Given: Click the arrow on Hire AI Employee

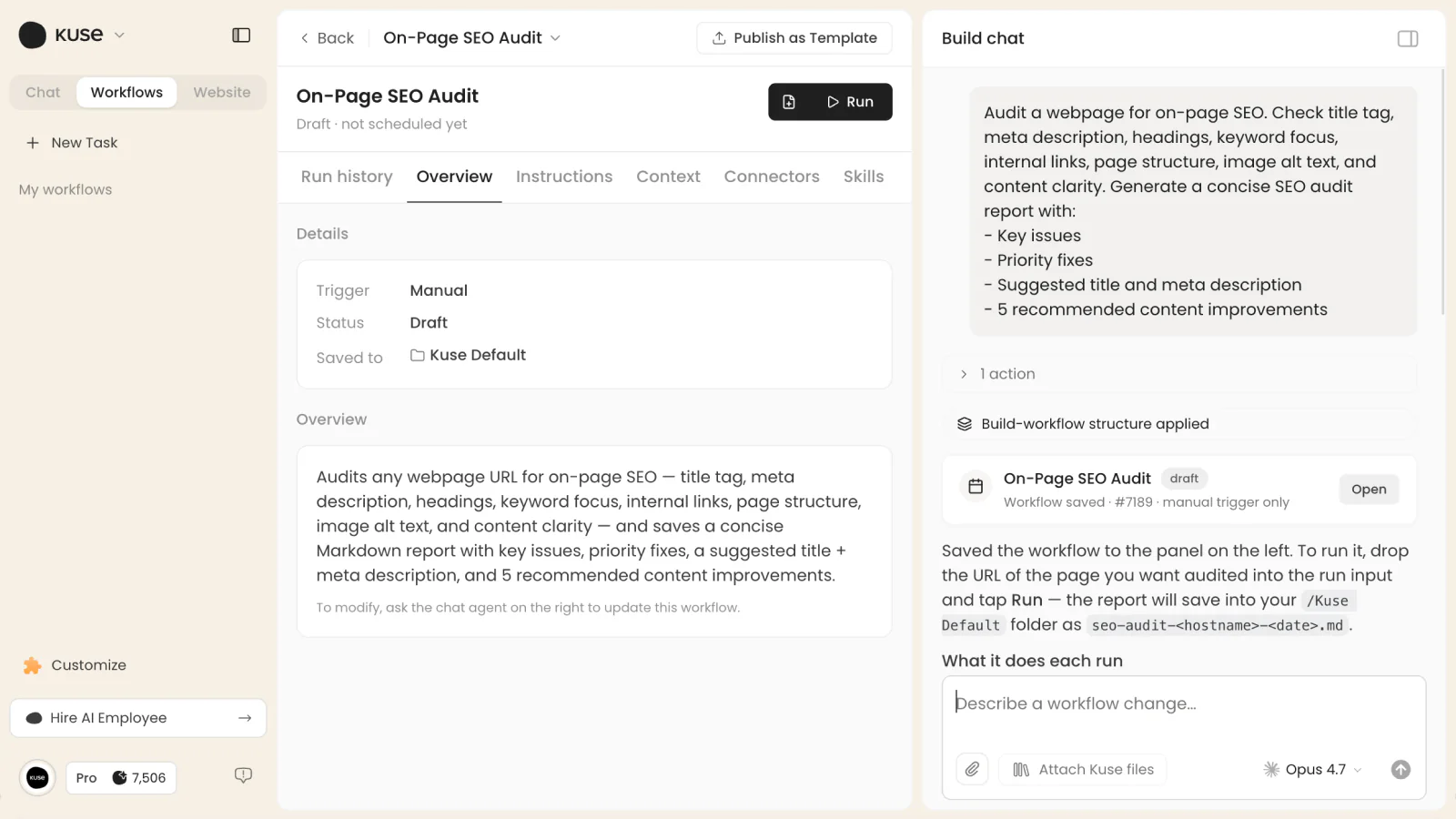Looking at the screenshot, I should click(x=245, y=718).
